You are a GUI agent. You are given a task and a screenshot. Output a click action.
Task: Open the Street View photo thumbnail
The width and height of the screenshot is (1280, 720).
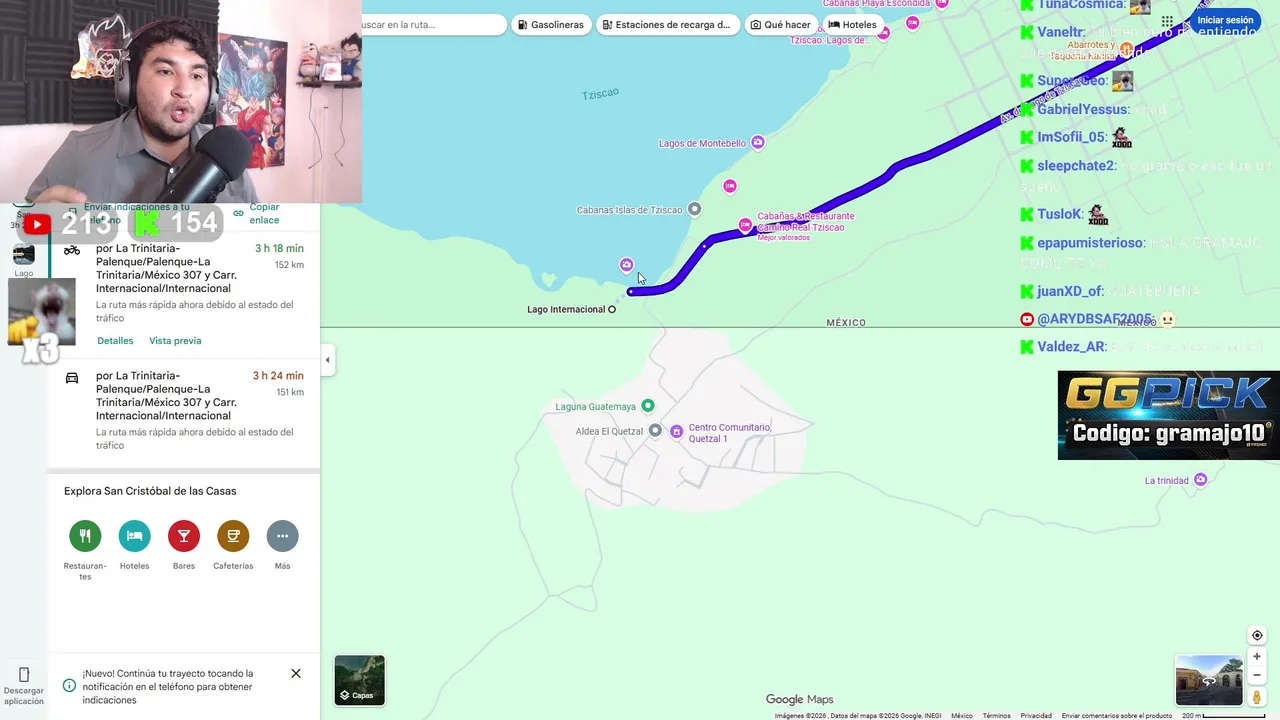pos(1209,681)
